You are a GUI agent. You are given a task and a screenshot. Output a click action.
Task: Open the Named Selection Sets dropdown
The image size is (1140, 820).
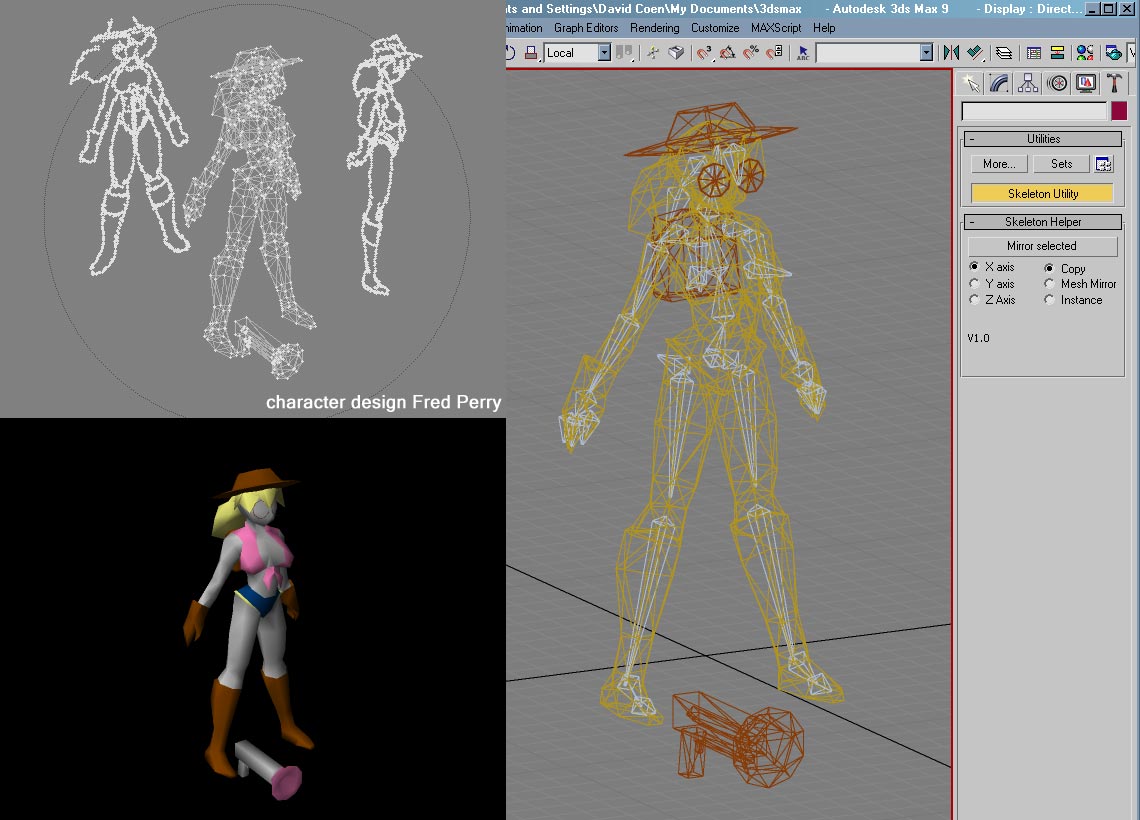tap(926, 52)
